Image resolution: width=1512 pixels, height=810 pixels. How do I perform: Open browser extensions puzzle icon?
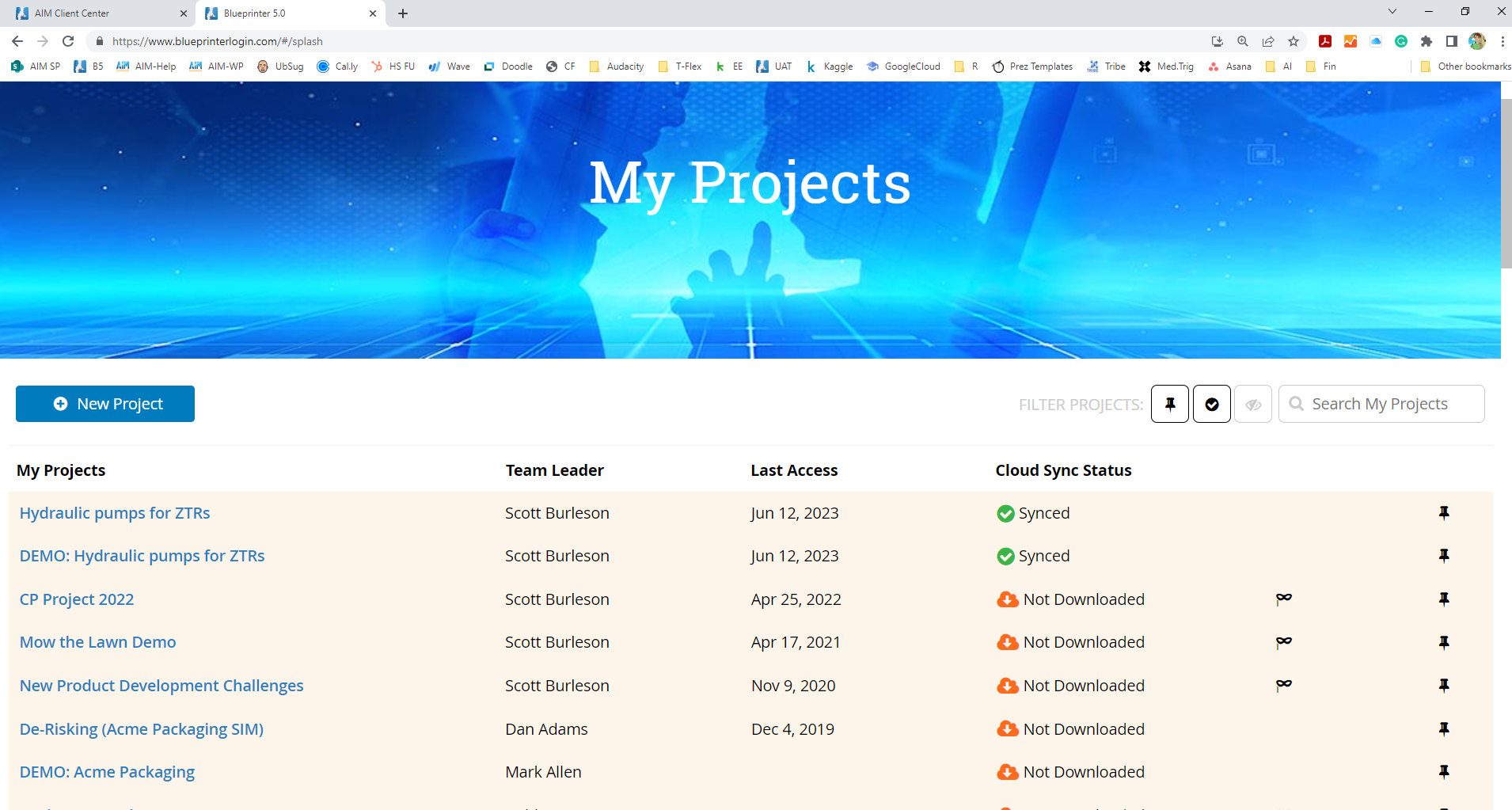1427,41
